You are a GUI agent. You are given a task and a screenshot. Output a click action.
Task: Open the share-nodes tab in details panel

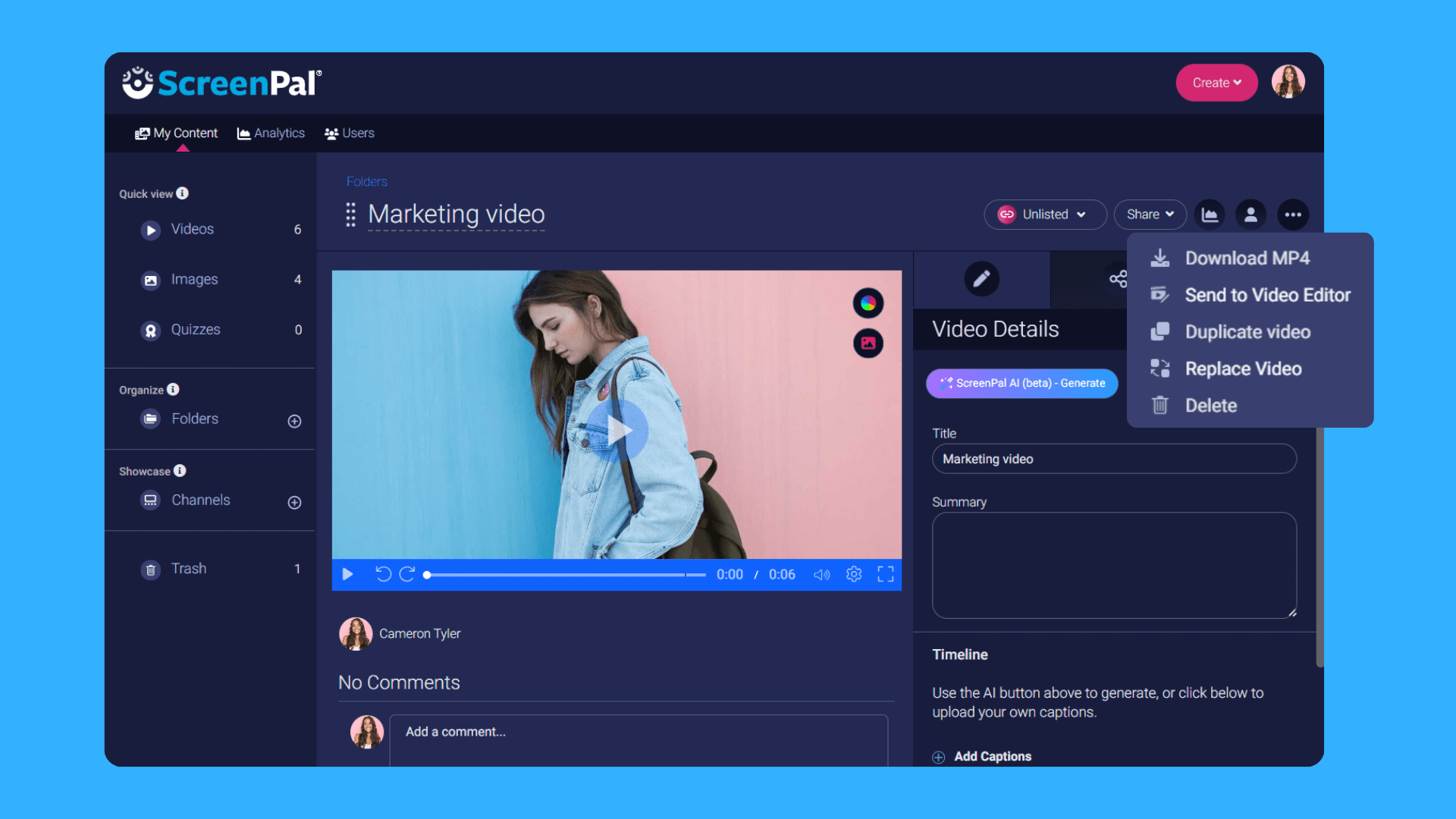(x=1118, y=279)
